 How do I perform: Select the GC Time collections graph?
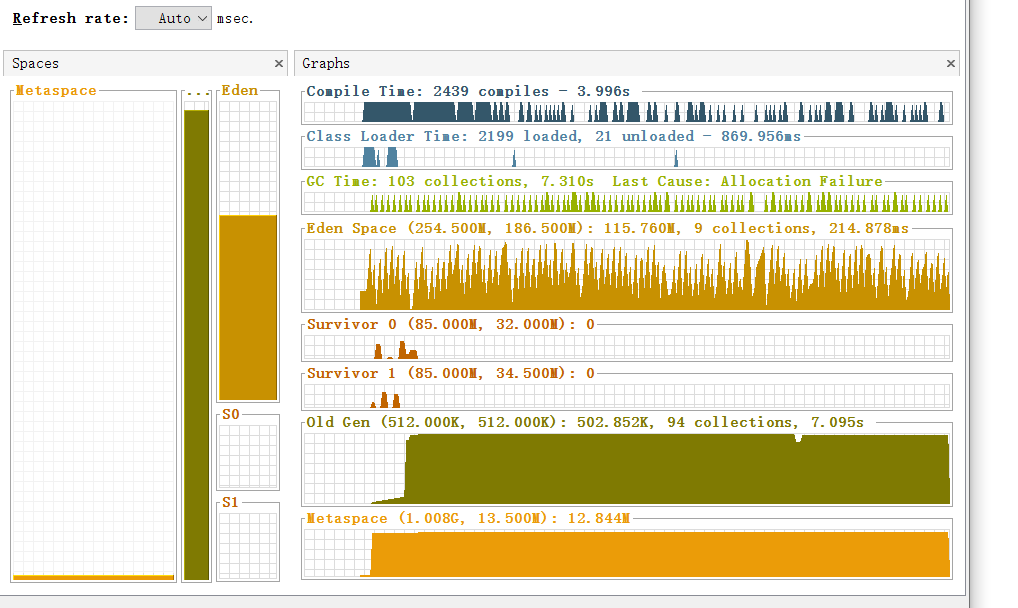pos(627,203)
